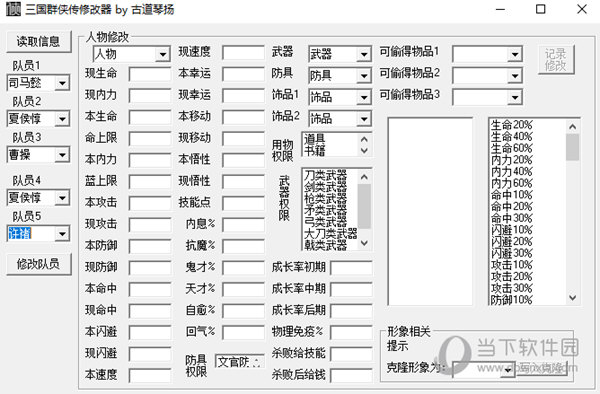Click the 防具权限 list showing 文官防
The width and height of the screenshot is (600, 394).
[x=240, y=362]
